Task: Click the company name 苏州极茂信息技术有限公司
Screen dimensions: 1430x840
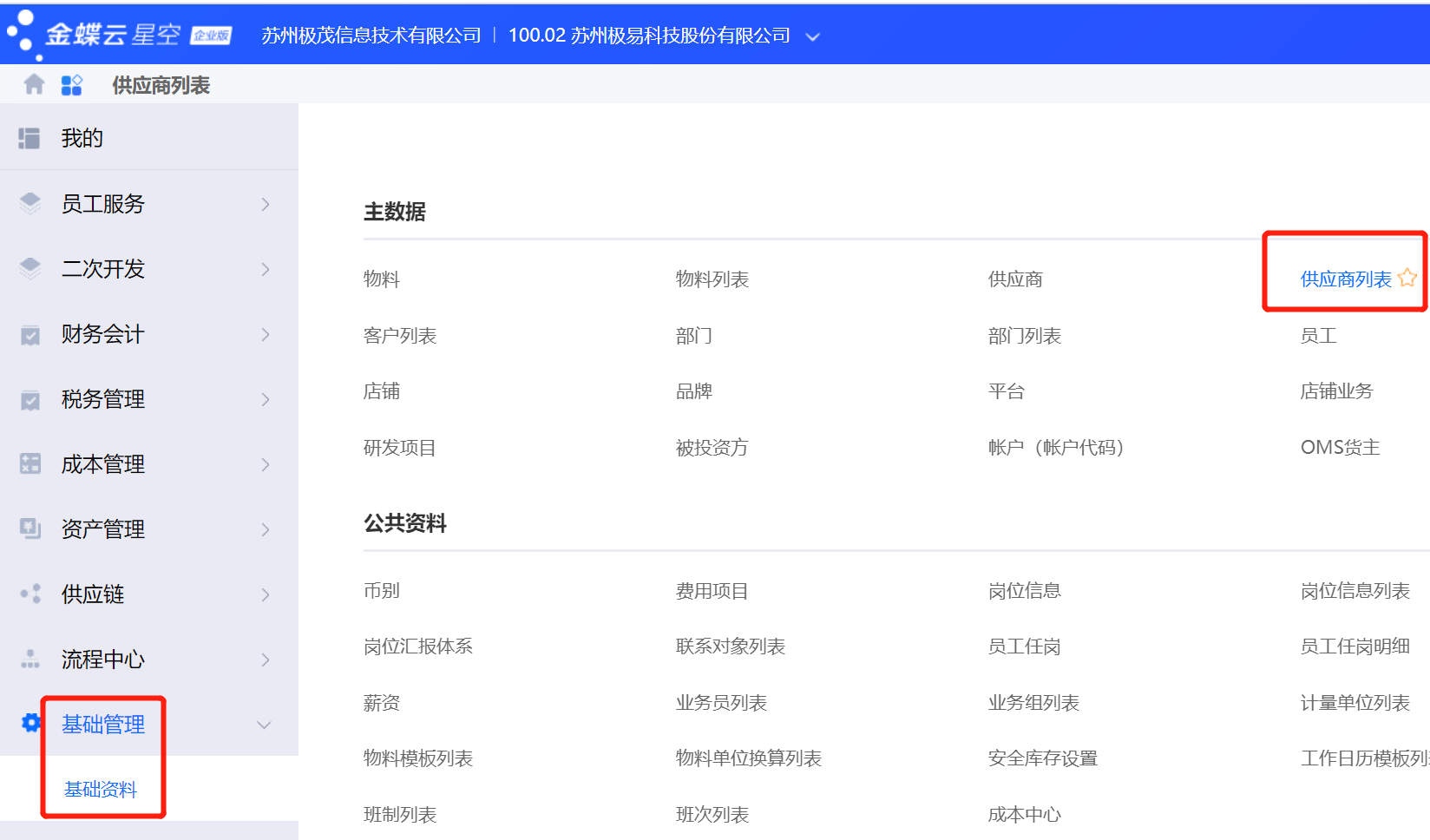Action: click(x=371, y=36)
